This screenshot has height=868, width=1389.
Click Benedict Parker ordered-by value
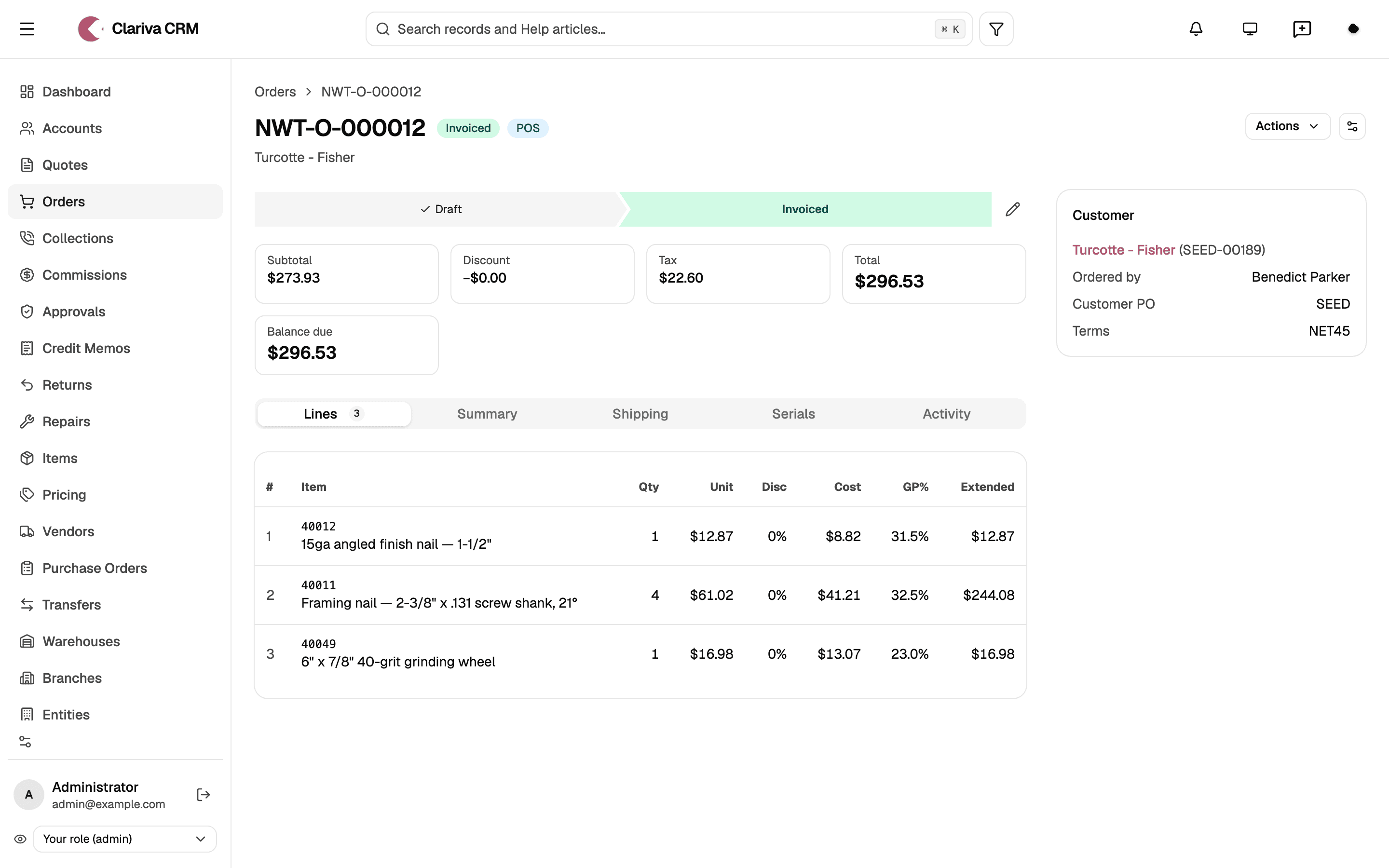click(1300, 277)
